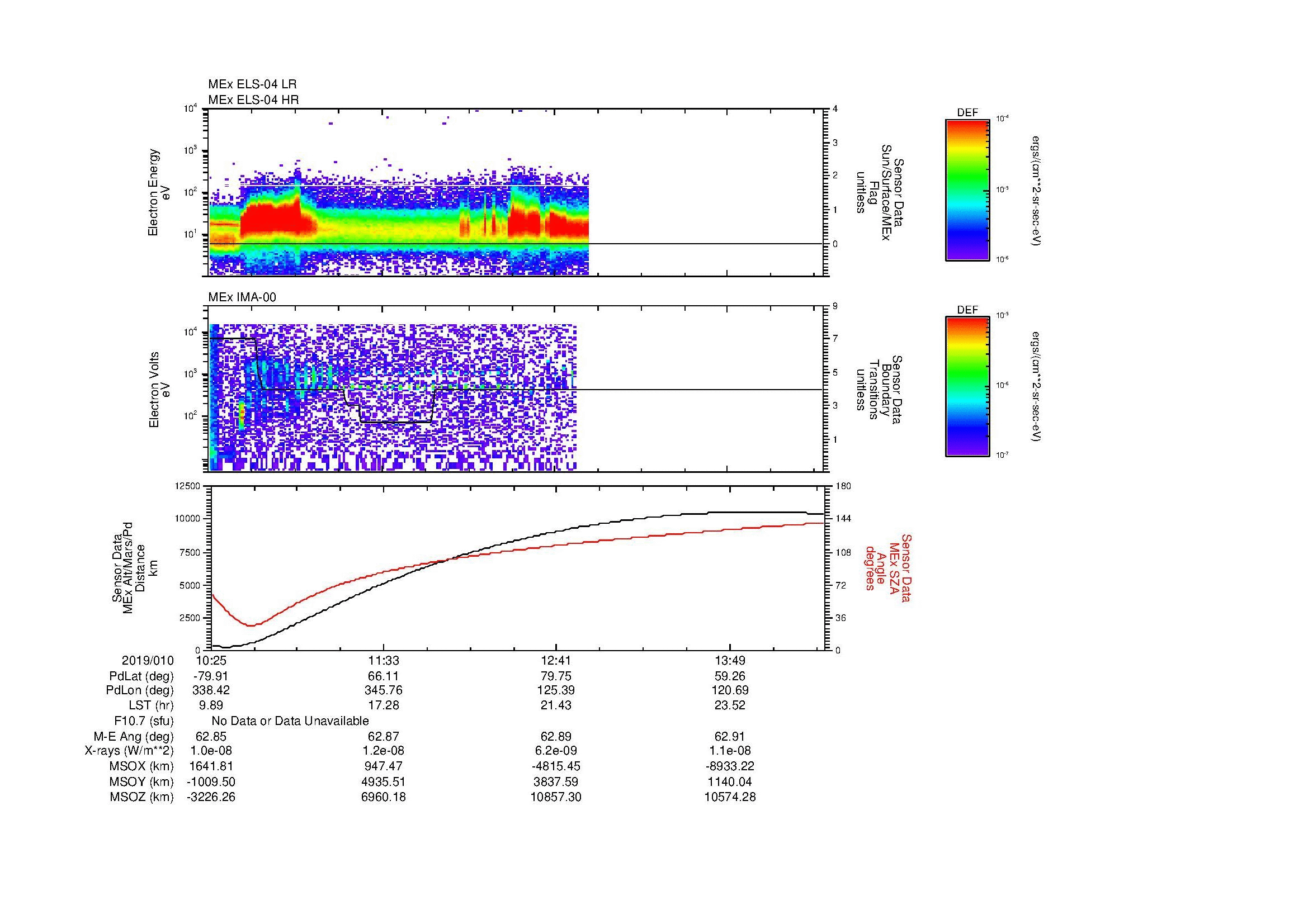Viewport: 1308px width, 924px height.
Task: Click M-E Ang value 62.85
Action: tap(211, 737)
